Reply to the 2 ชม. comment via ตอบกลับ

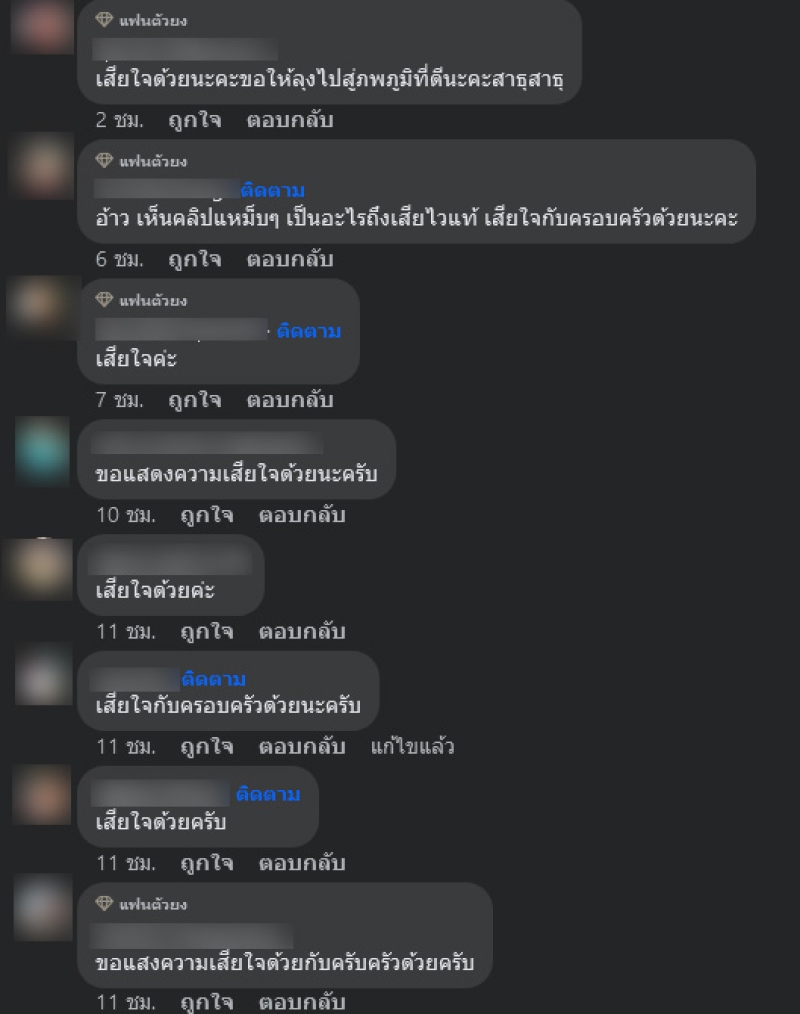(x=290, y=120)
